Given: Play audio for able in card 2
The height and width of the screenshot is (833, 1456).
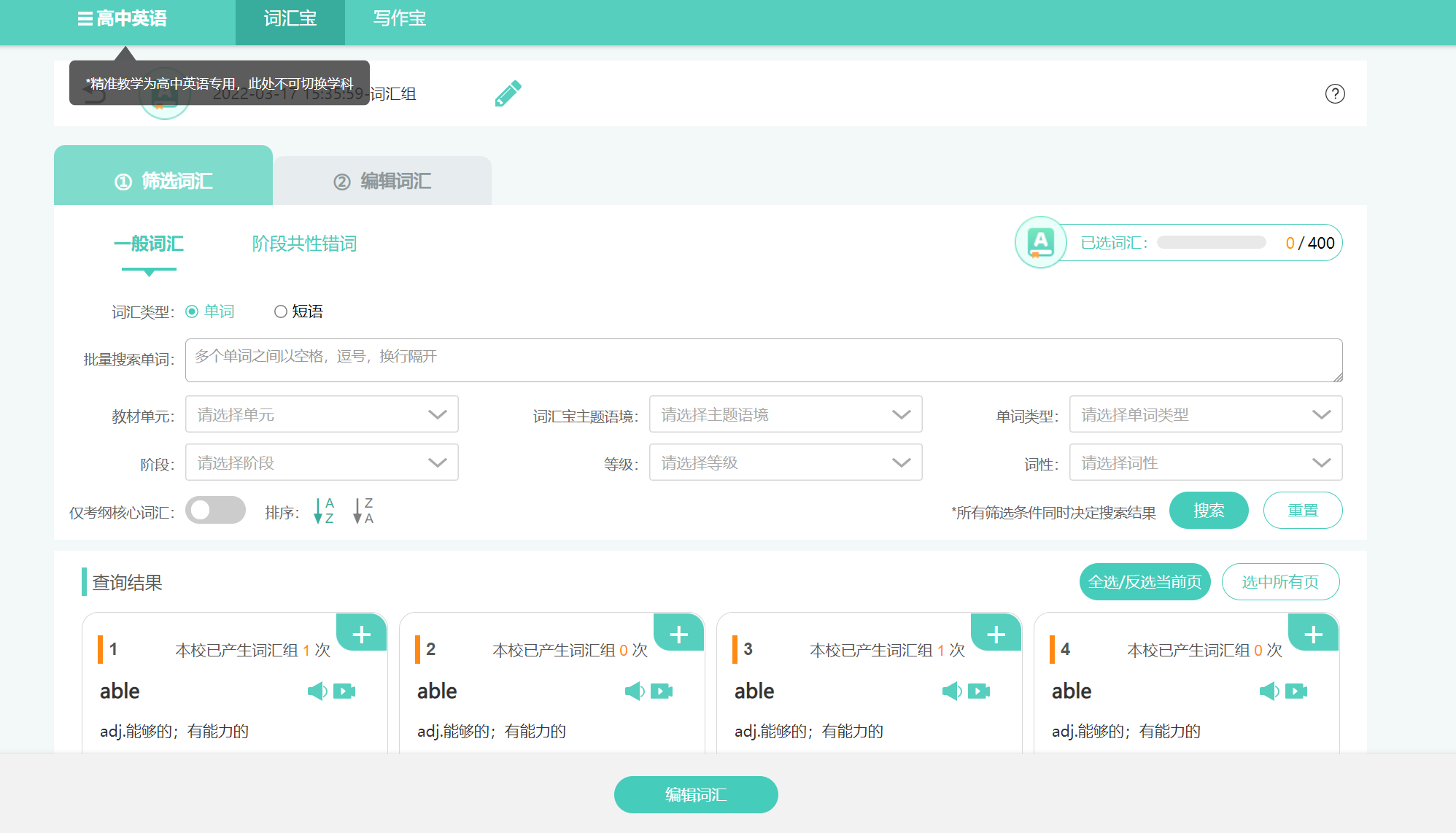Looking at the screenshot, I should pos(635,691).
